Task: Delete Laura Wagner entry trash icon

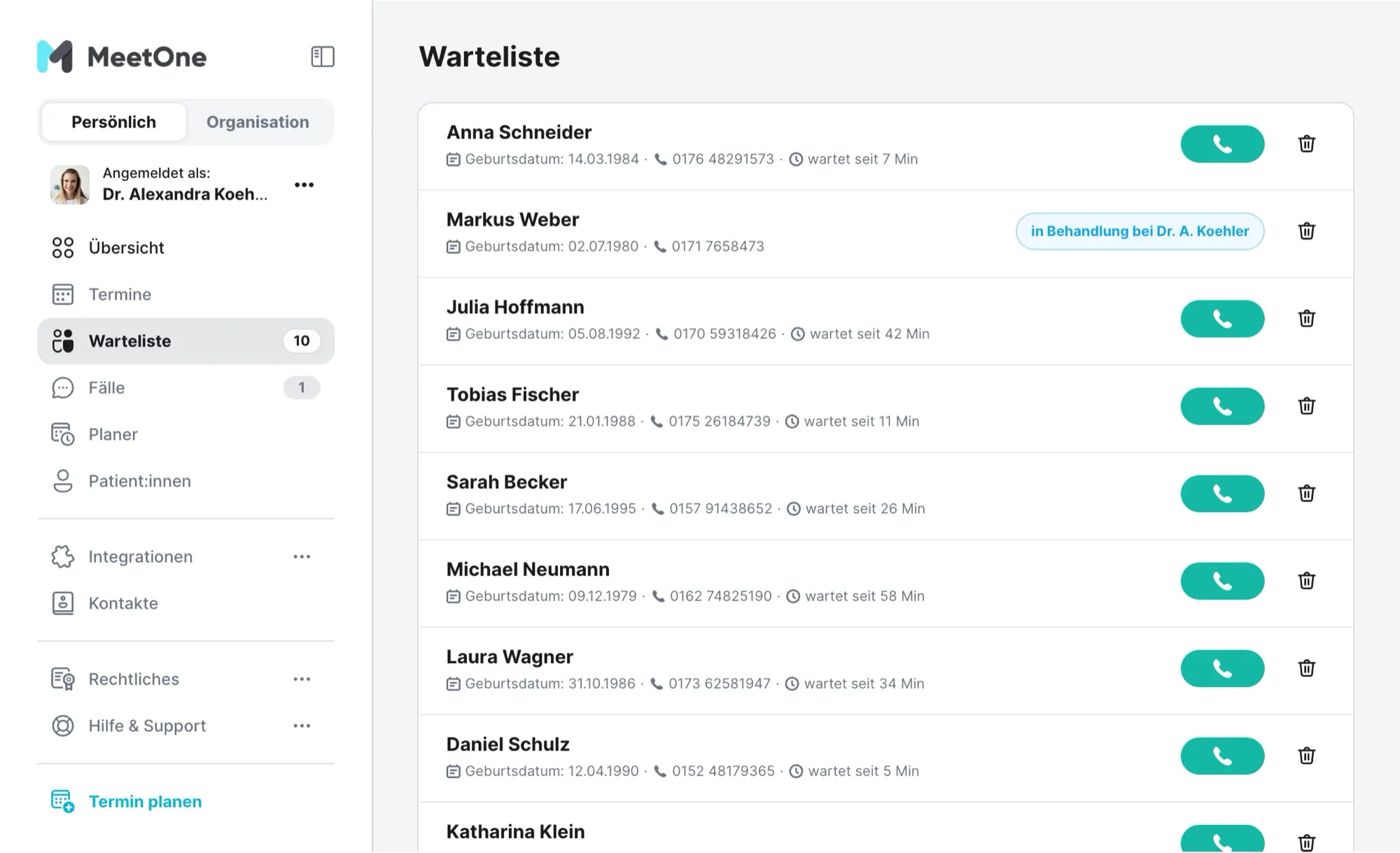Action: pos(1306,668)
